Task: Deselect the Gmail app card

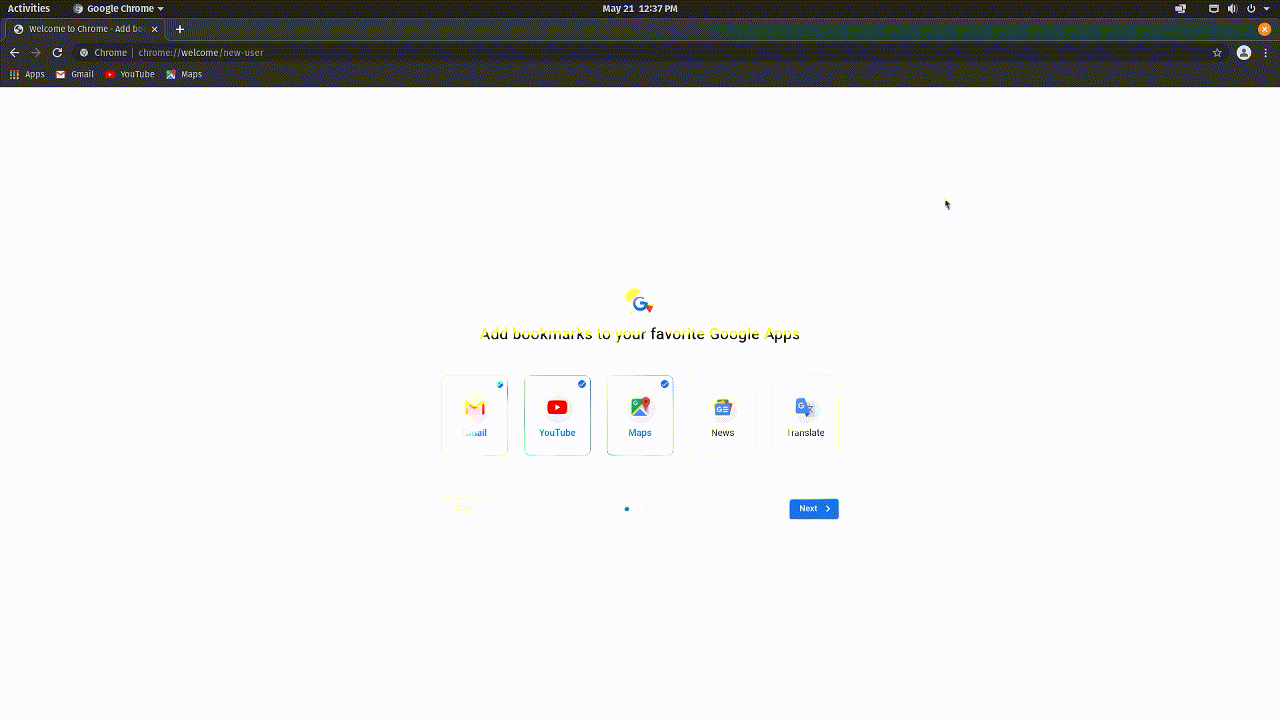Action: (475, 415)
